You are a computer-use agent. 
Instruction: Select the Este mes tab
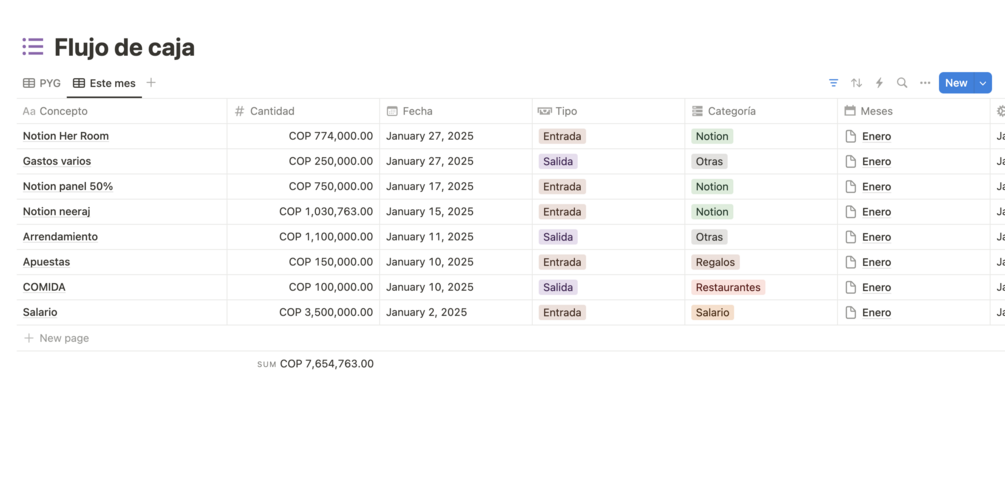pos(104,83)
